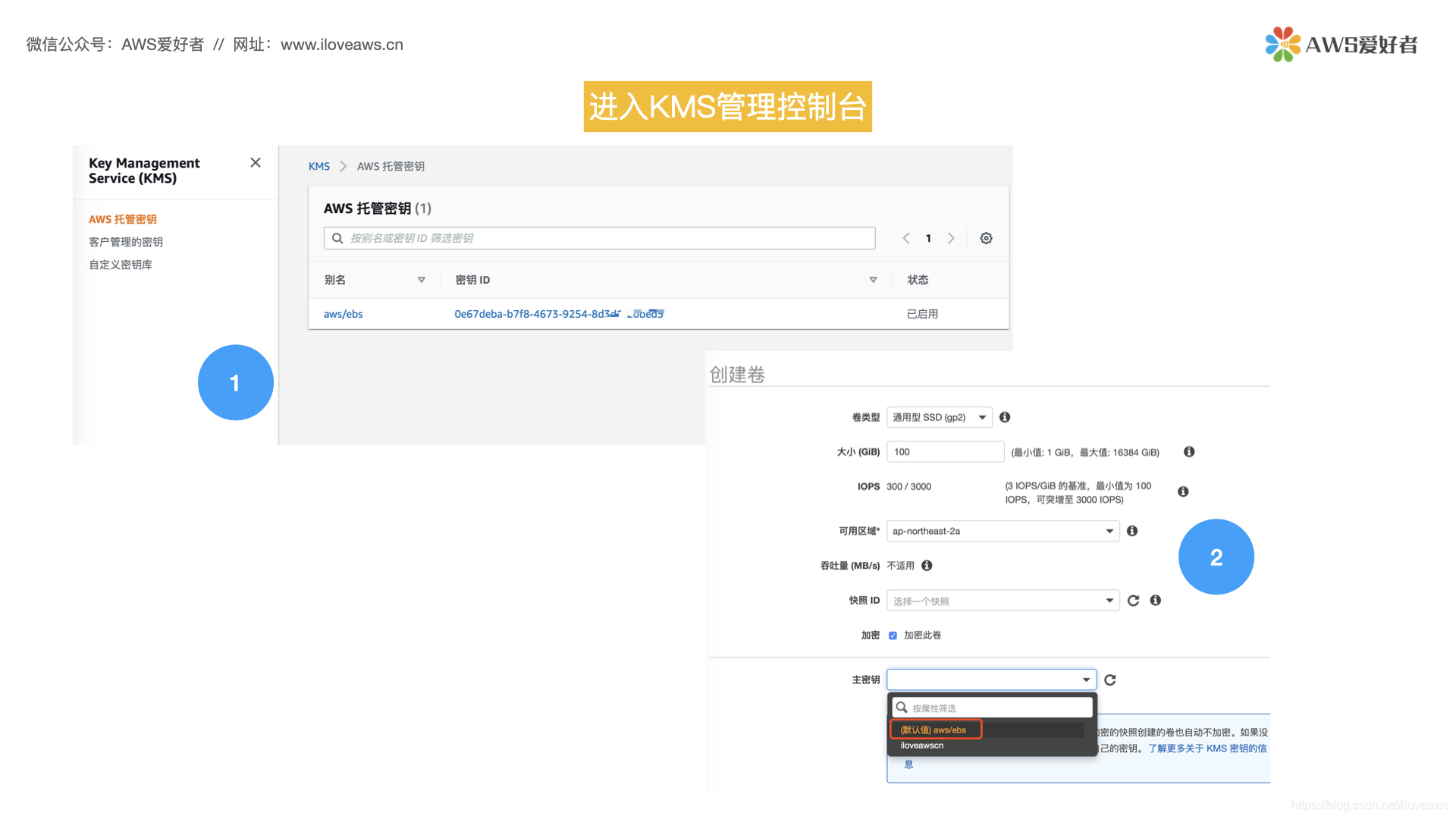
Task: Open the snapshot ID selection dropdown
Action: (1002, 601)
